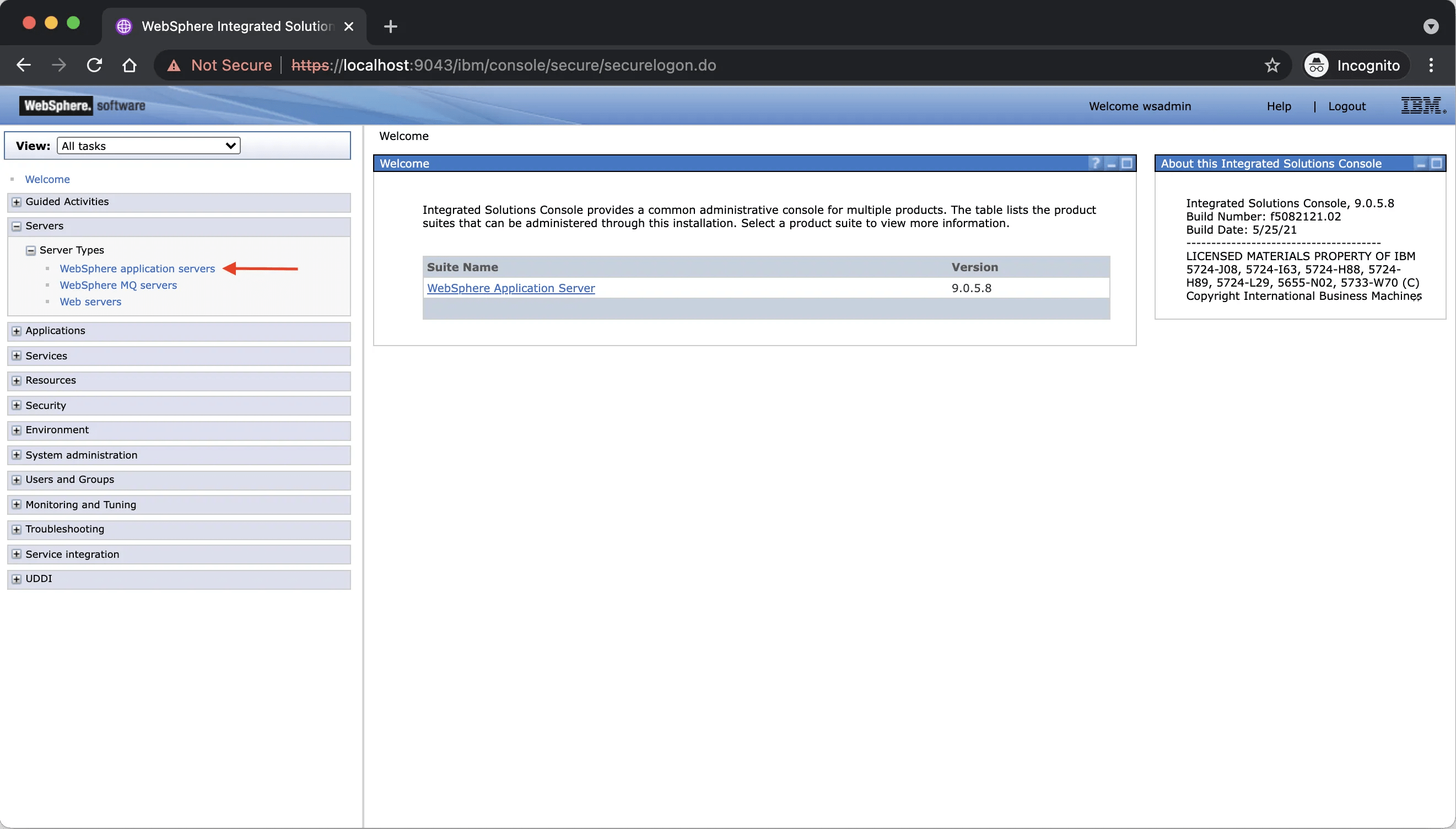Open a new browser tab with plus icon
This screenshot has height=829, width=1456.
391,26
